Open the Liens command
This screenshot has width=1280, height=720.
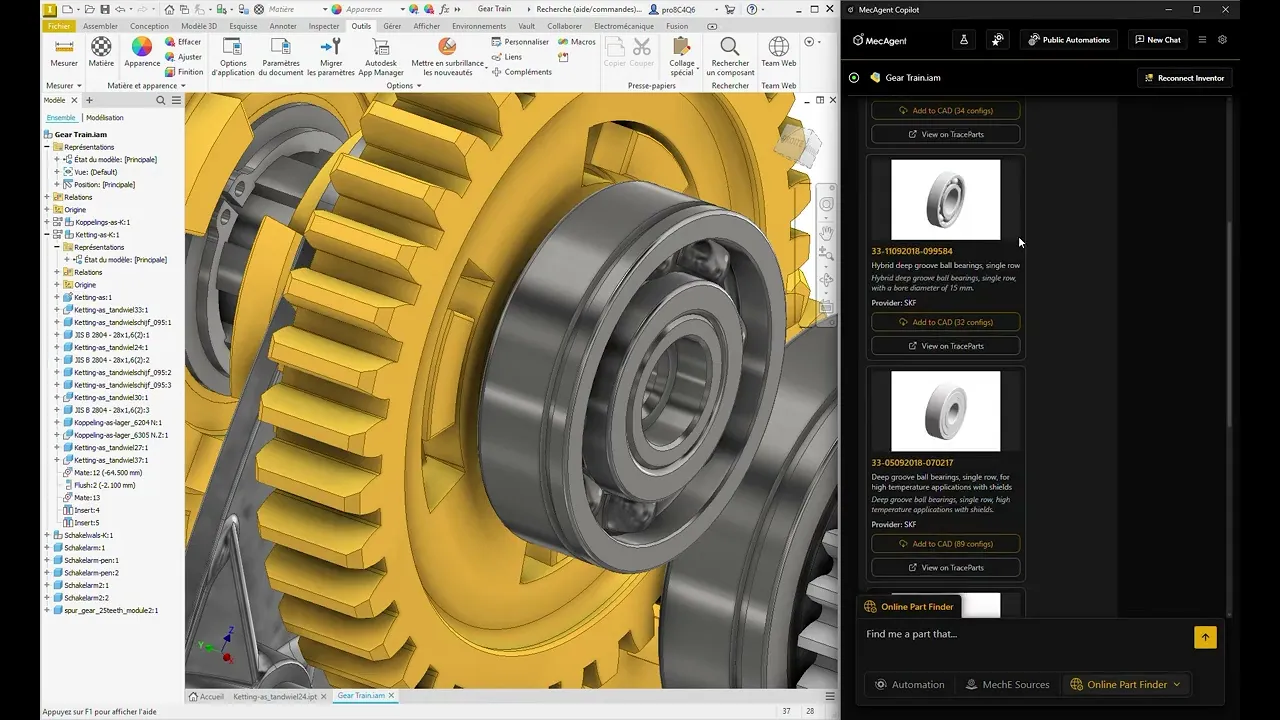click(x=507, y=57)
